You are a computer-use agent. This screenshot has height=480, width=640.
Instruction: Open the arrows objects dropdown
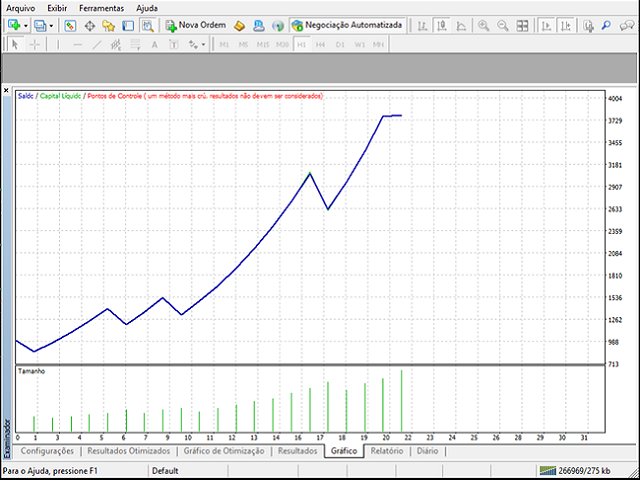(x=204, y=44)
